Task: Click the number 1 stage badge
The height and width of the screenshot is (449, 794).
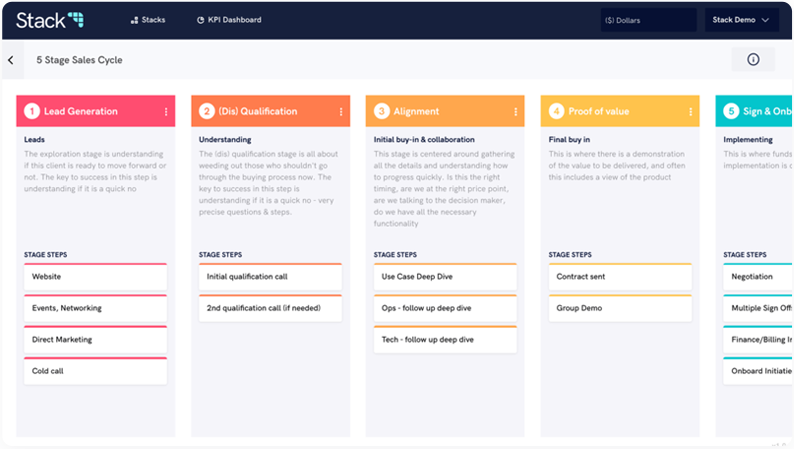Action: 32,112
